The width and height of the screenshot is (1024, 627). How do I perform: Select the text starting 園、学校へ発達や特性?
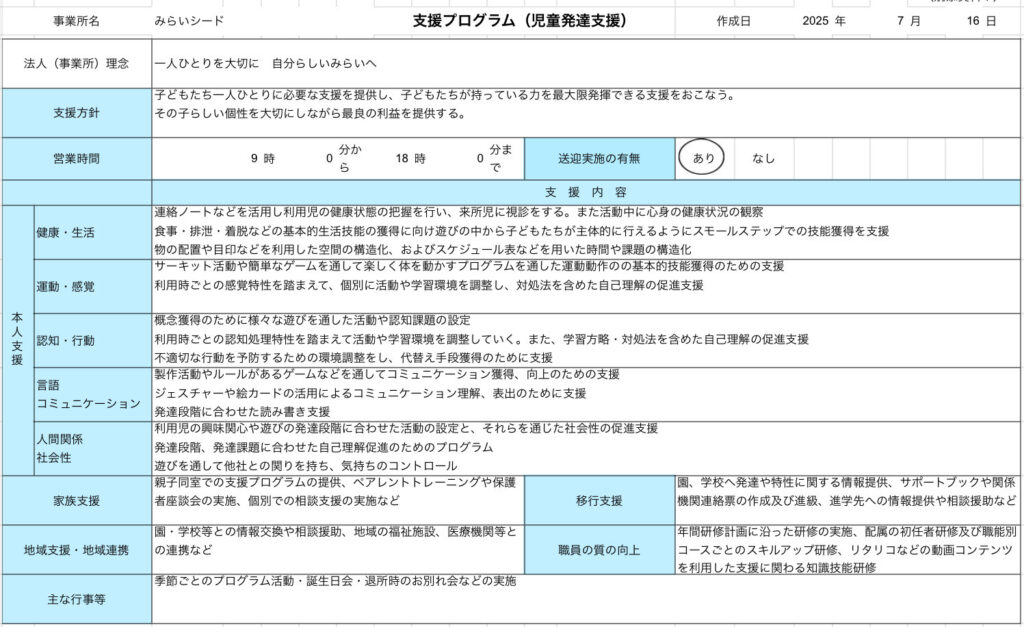tap(846, 492)
